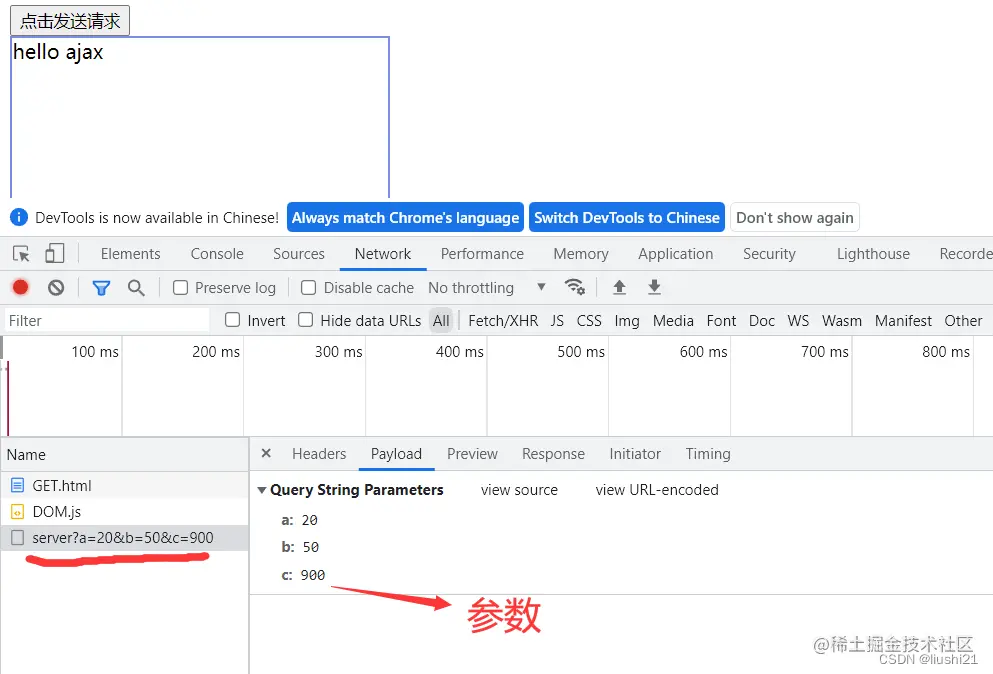Enable the Preserve log checkbox
The height and width of the screenshot is (674, 993).
(180, 288)
